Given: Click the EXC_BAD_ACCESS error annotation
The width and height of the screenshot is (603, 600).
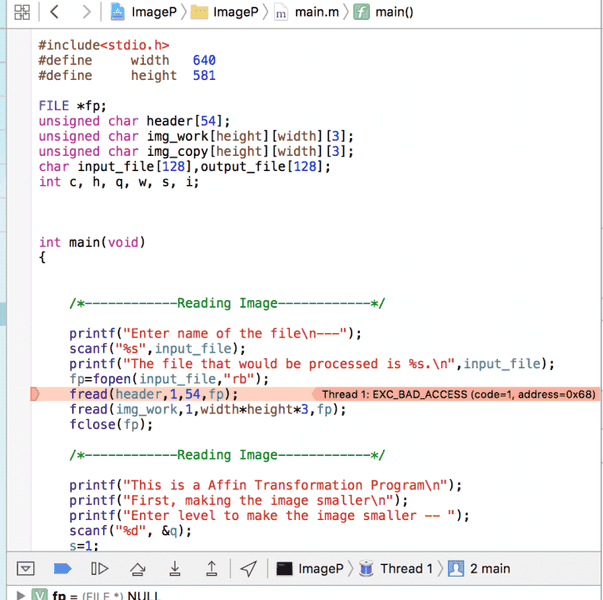Looking at the screenshot, I should click(x=458, y=395).
